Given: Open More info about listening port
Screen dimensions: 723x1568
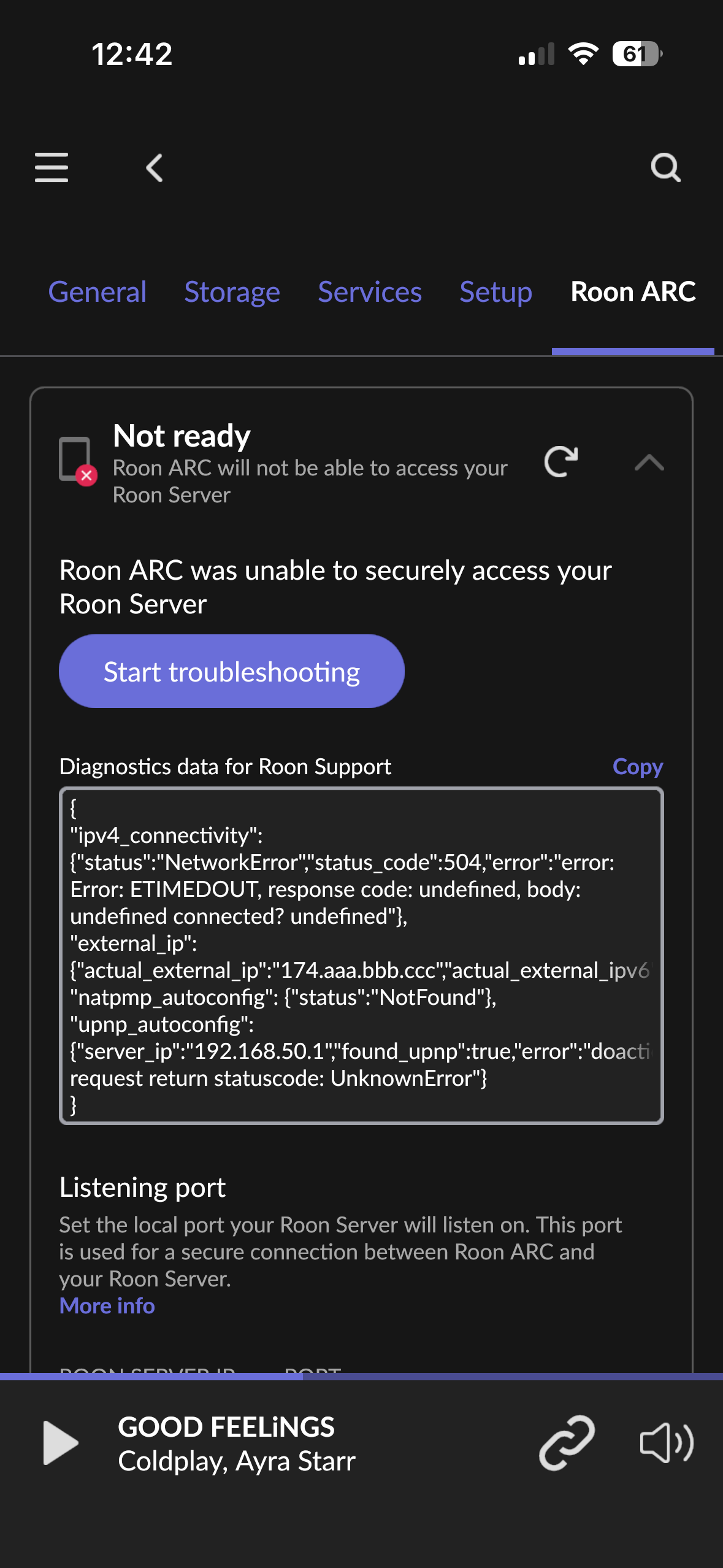Looking at the screenshot, I should (107, 1305).
